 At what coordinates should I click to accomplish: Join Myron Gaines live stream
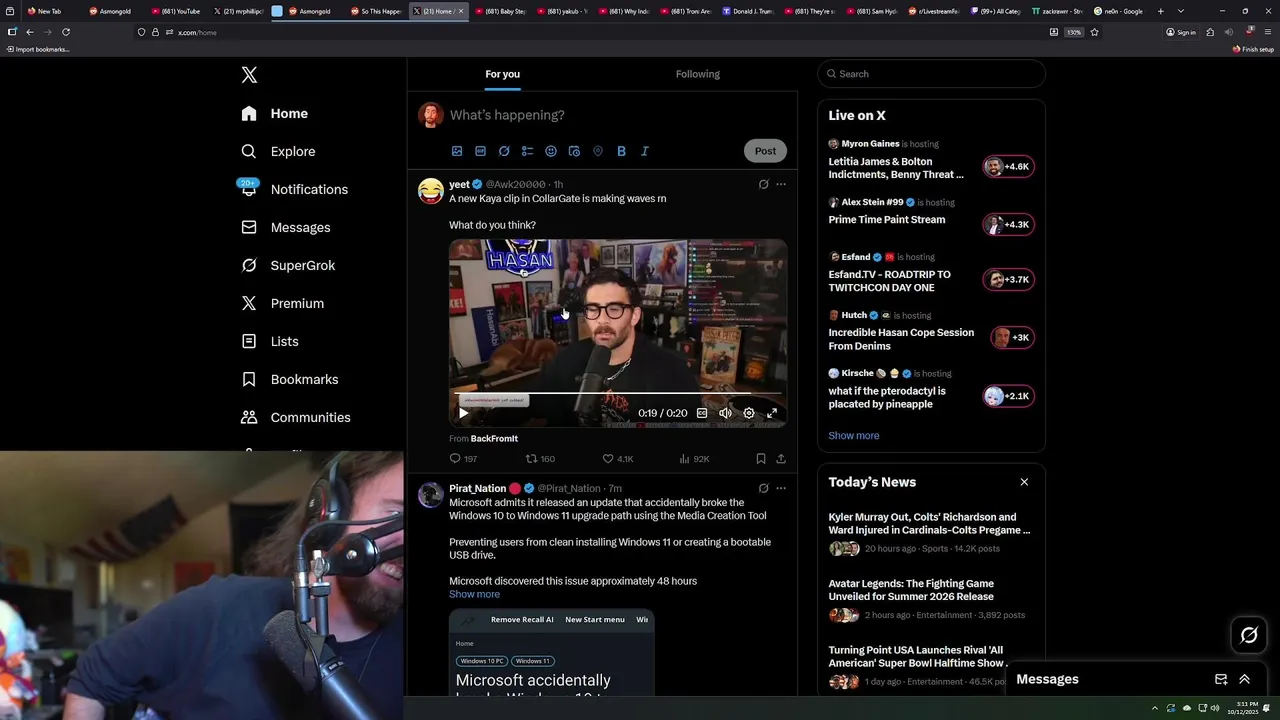(931, 160)
